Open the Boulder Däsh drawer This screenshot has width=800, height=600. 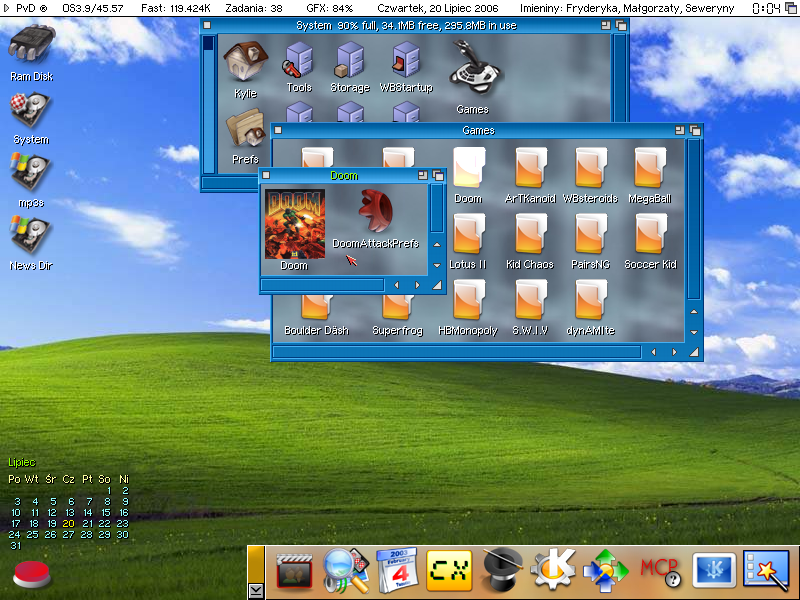pos(316,308)
